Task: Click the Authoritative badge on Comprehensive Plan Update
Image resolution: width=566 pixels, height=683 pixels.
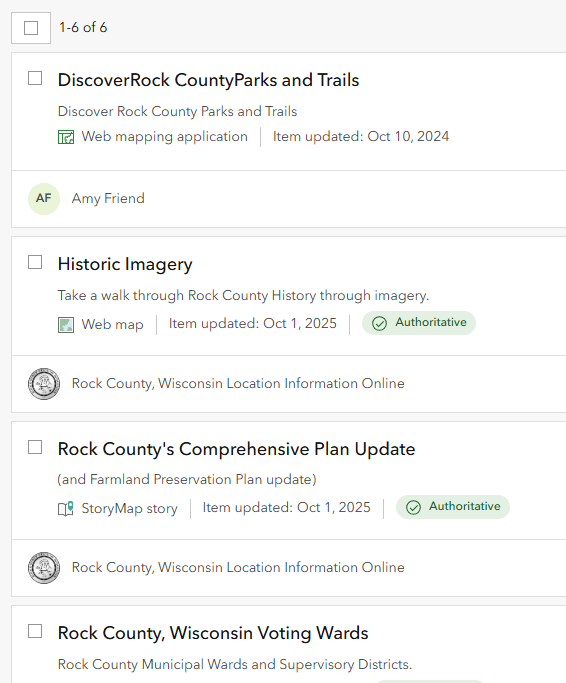Action: coord(453,507)
